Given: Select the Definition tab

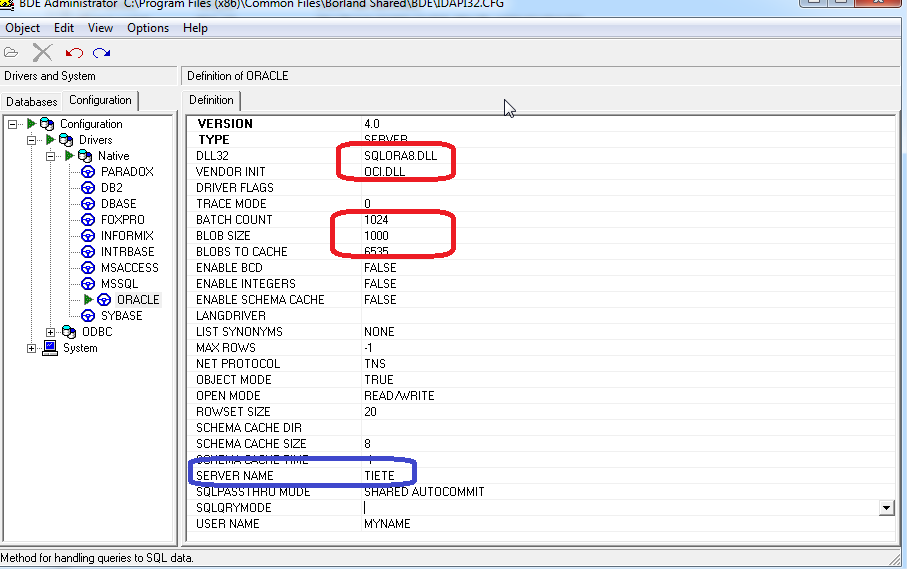Looking at the screenshot, I should [x=211, y=100].
